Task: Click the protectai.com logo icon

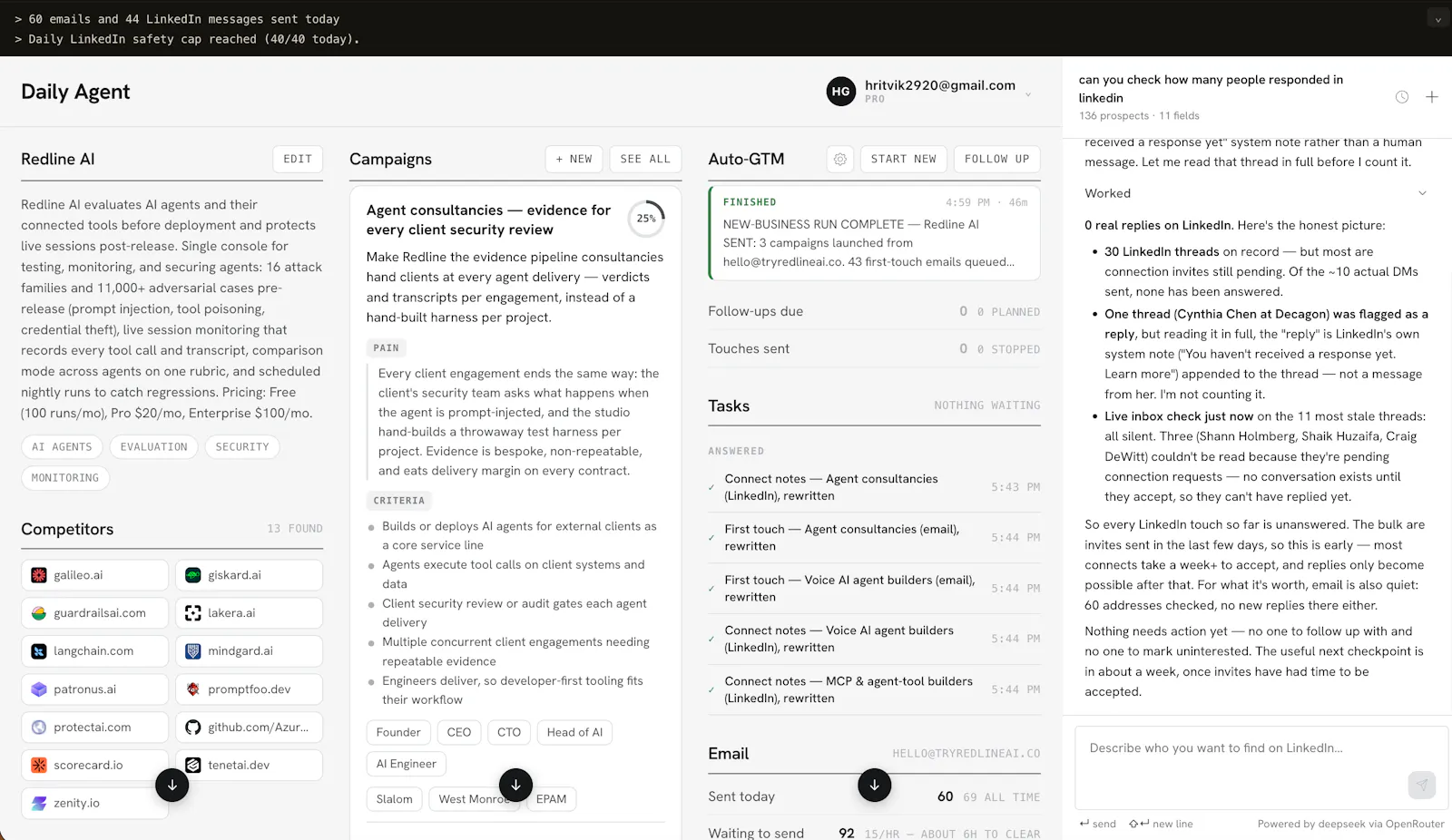Action: point(39,728)
